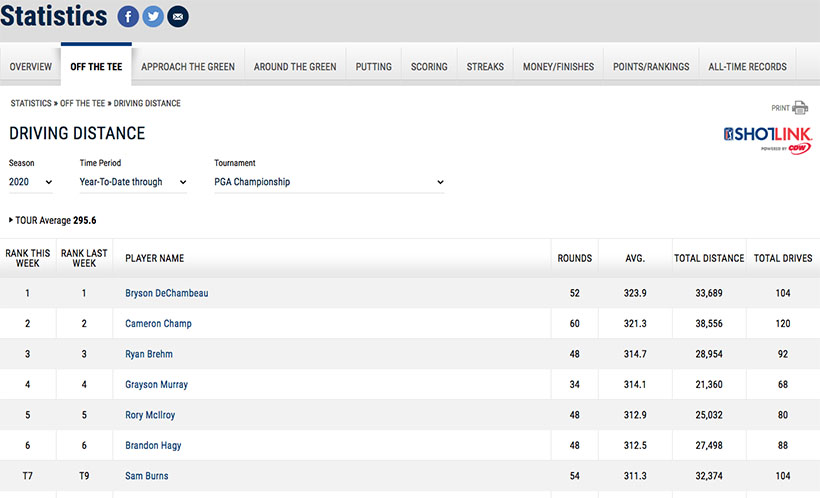
Task: Expand the TOUR Average disclosure triangle
Action: coord(11,220)
